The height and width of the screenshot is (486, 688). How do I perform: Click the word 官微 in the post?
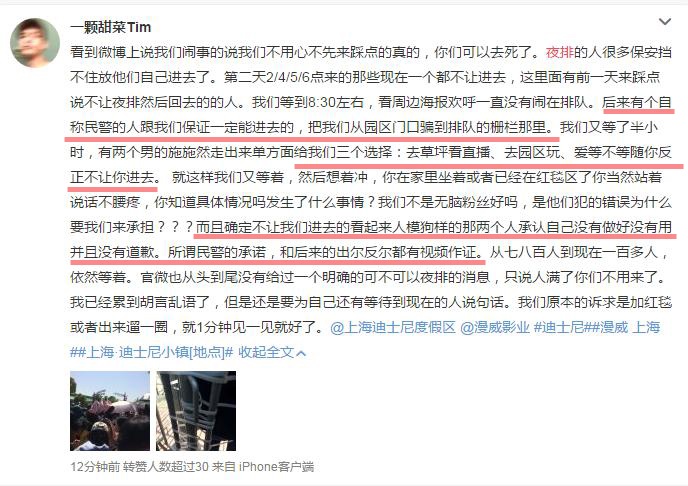154,277
